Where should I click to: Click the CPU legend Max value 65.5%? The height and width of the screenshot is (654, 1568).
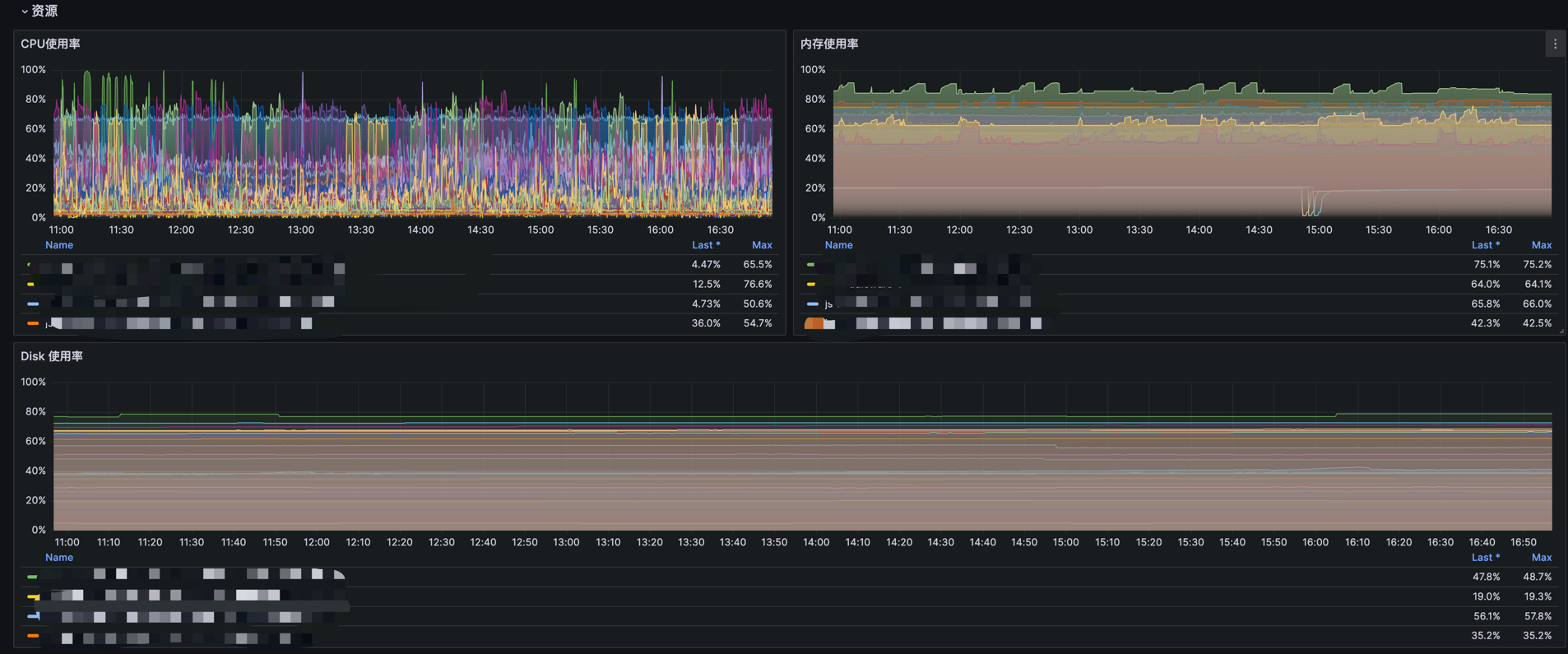point(758,265)
